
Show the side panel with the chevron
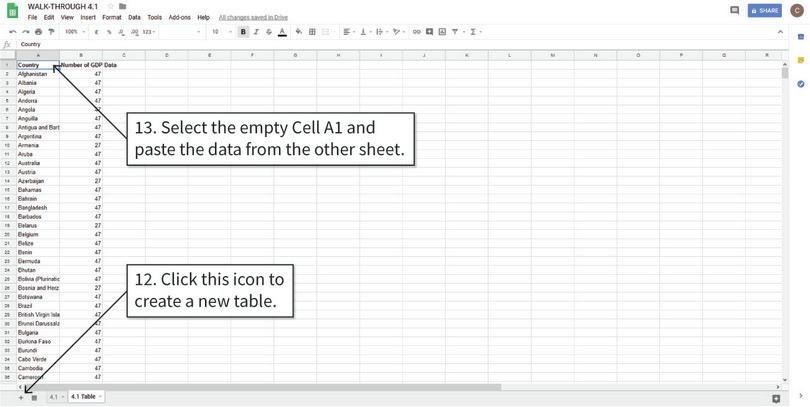click(801, 396)
